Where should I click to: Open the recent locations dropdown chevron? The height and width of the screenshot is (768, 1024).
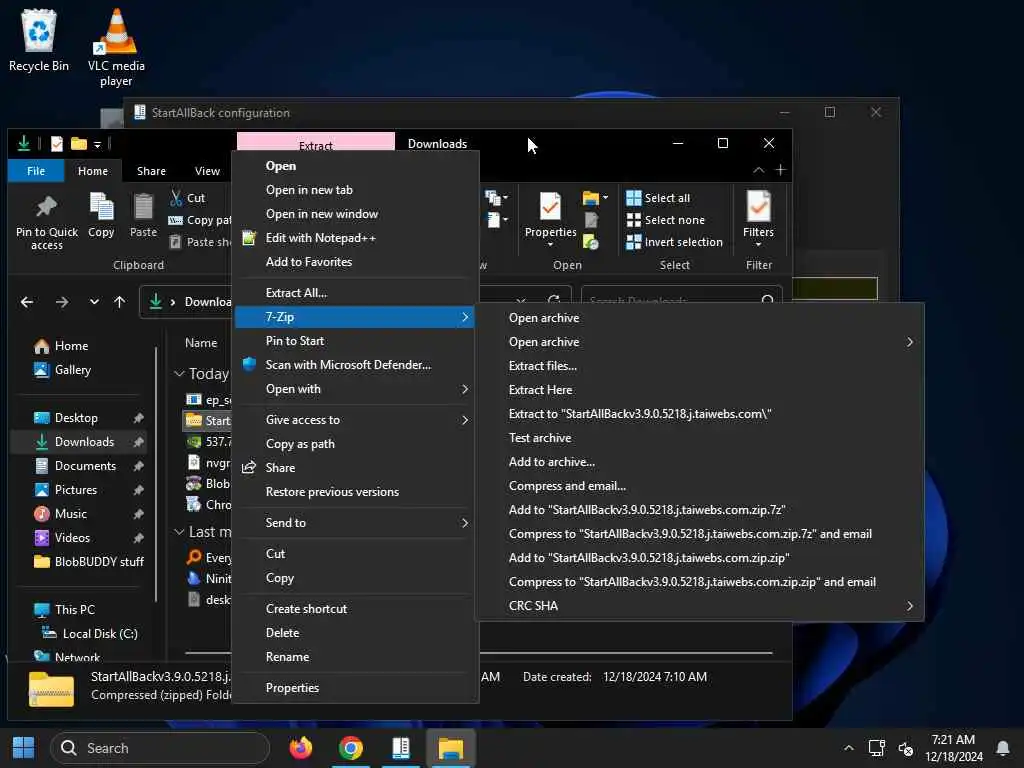pos(94,302)
